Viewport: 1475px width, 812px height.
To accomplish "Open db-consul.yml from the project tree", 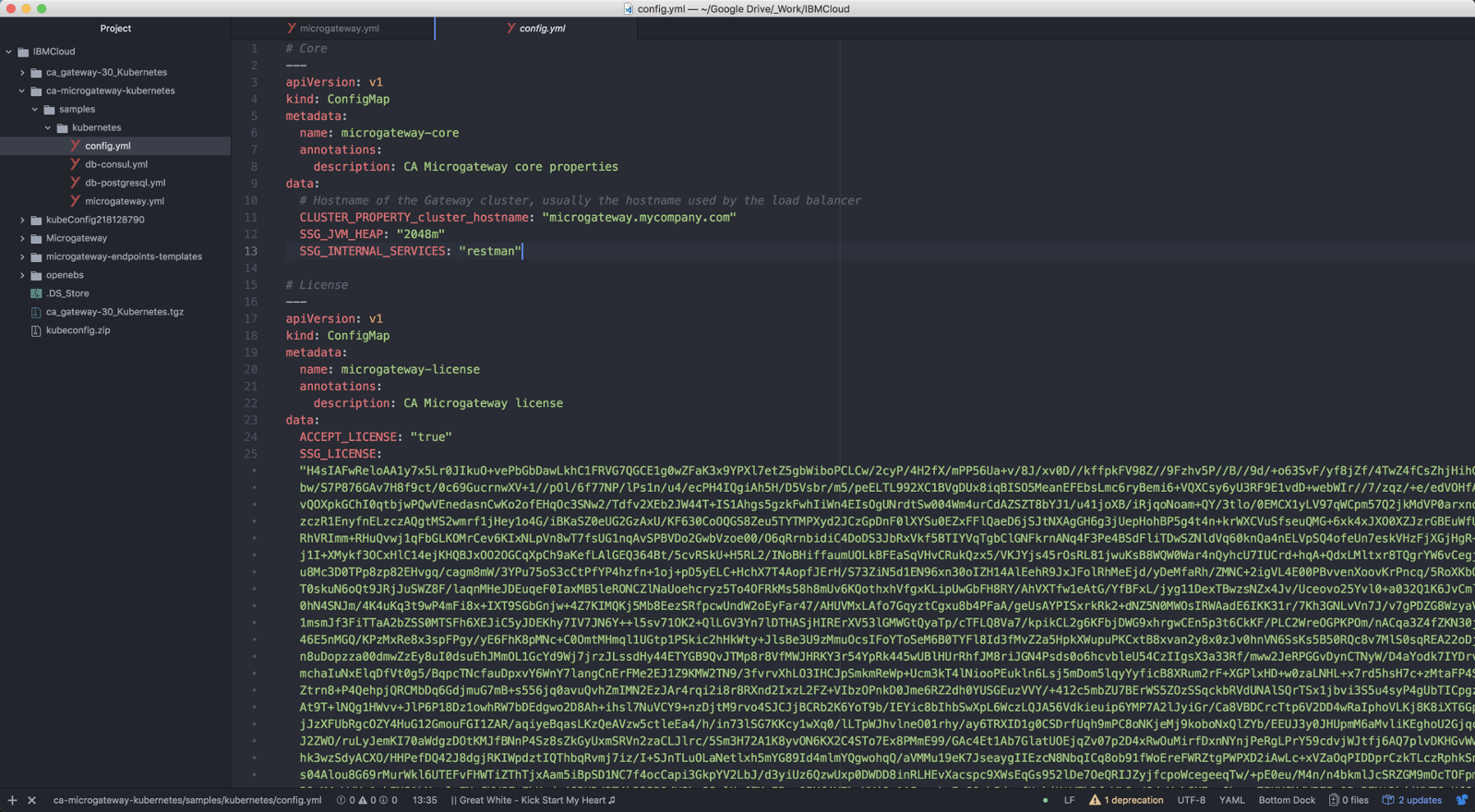I will (116, 164).
